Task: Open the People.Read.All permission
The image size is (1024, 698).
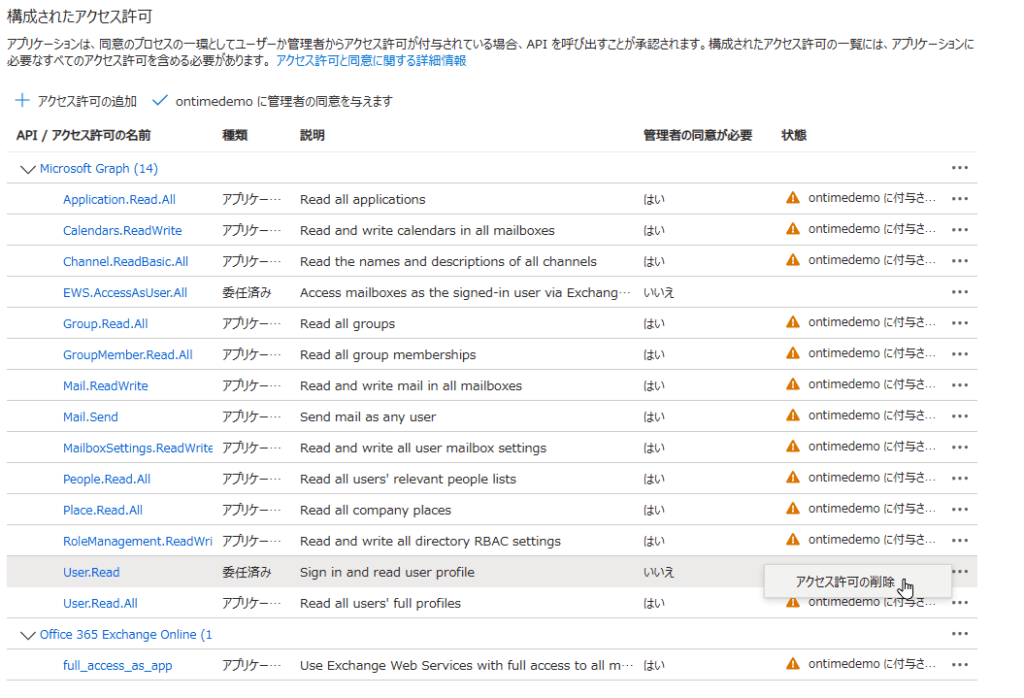Action: pyautogui.click(x=106, y=479)
